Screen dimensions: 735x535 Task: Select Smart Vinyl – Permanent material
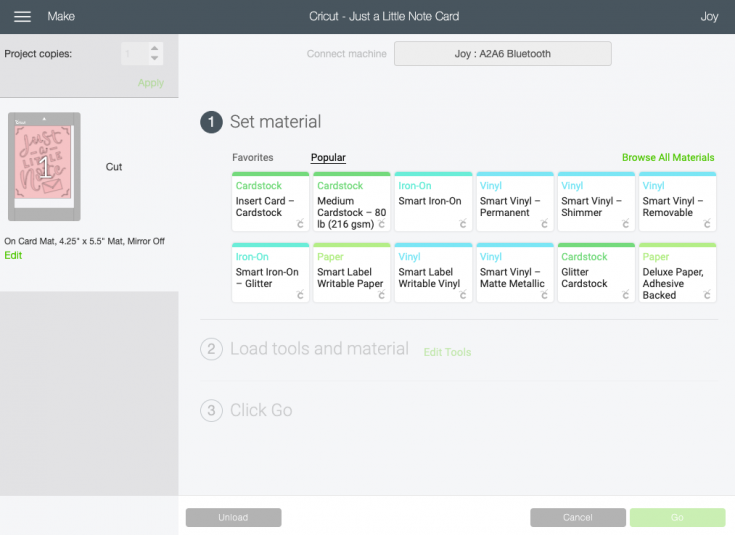tap(515, 202)
